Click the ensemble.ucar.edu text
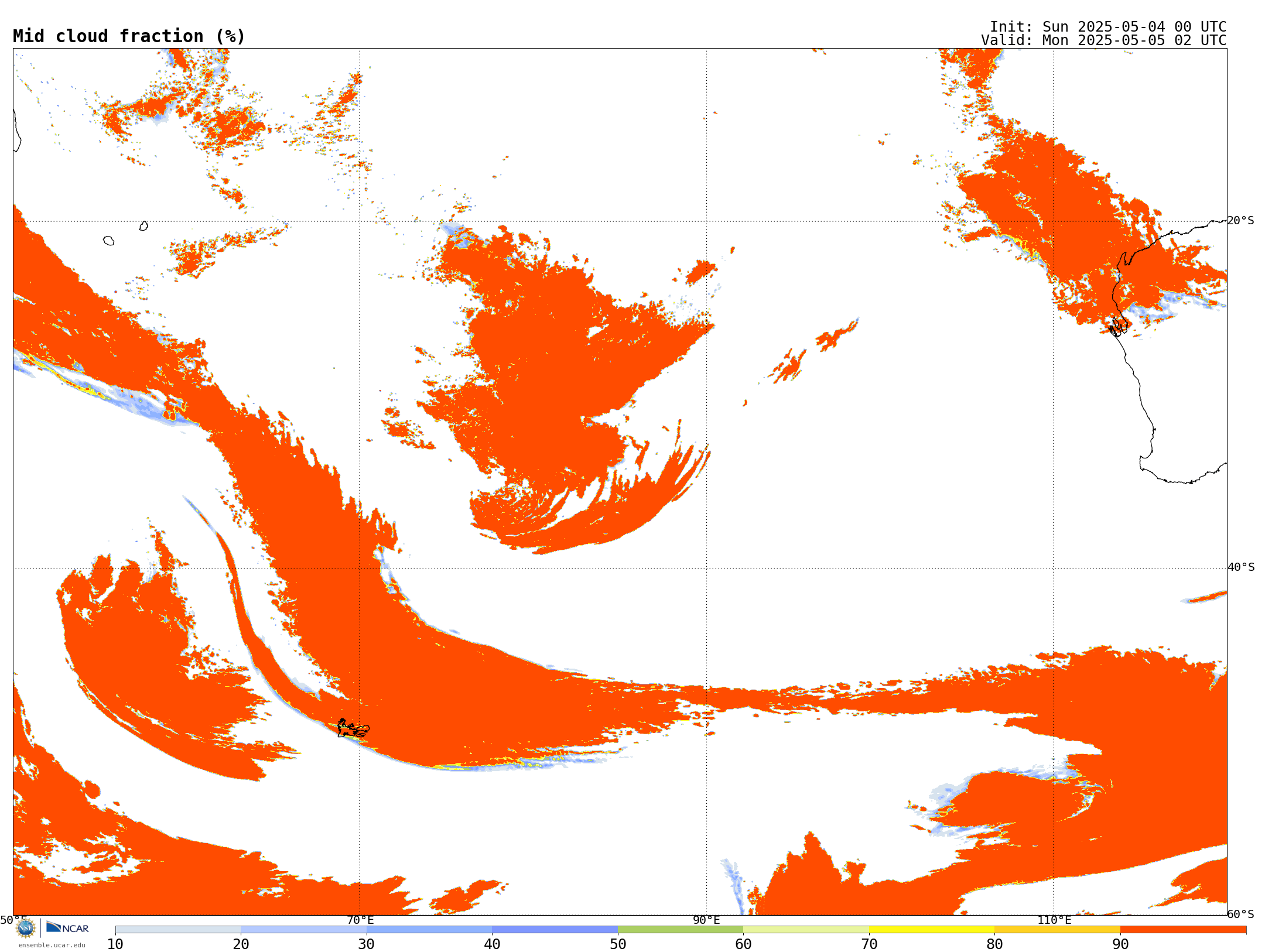Viewport: 1265px width, 952px height. point(52,945)
